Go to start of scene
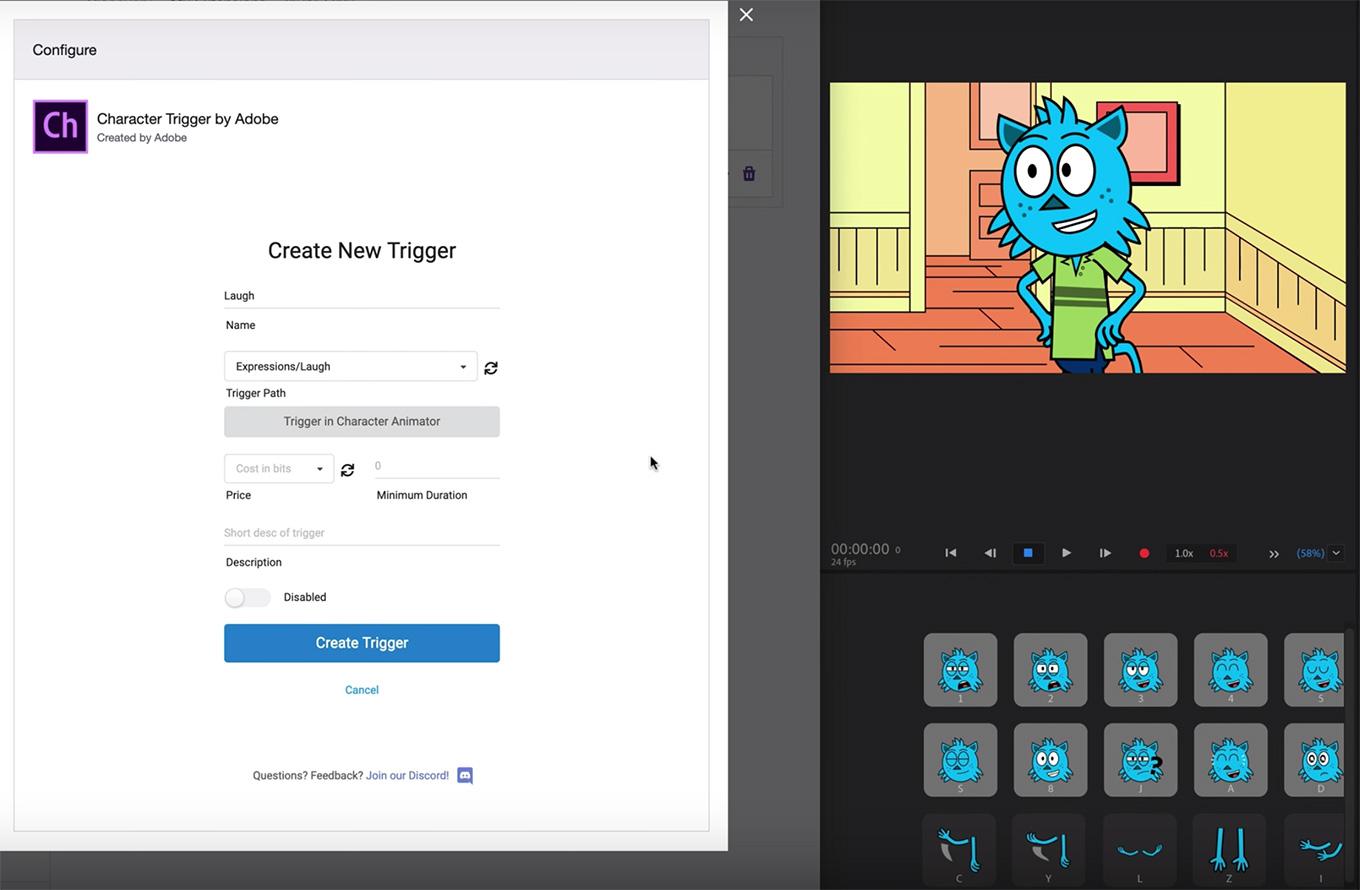 coord(951,553)
